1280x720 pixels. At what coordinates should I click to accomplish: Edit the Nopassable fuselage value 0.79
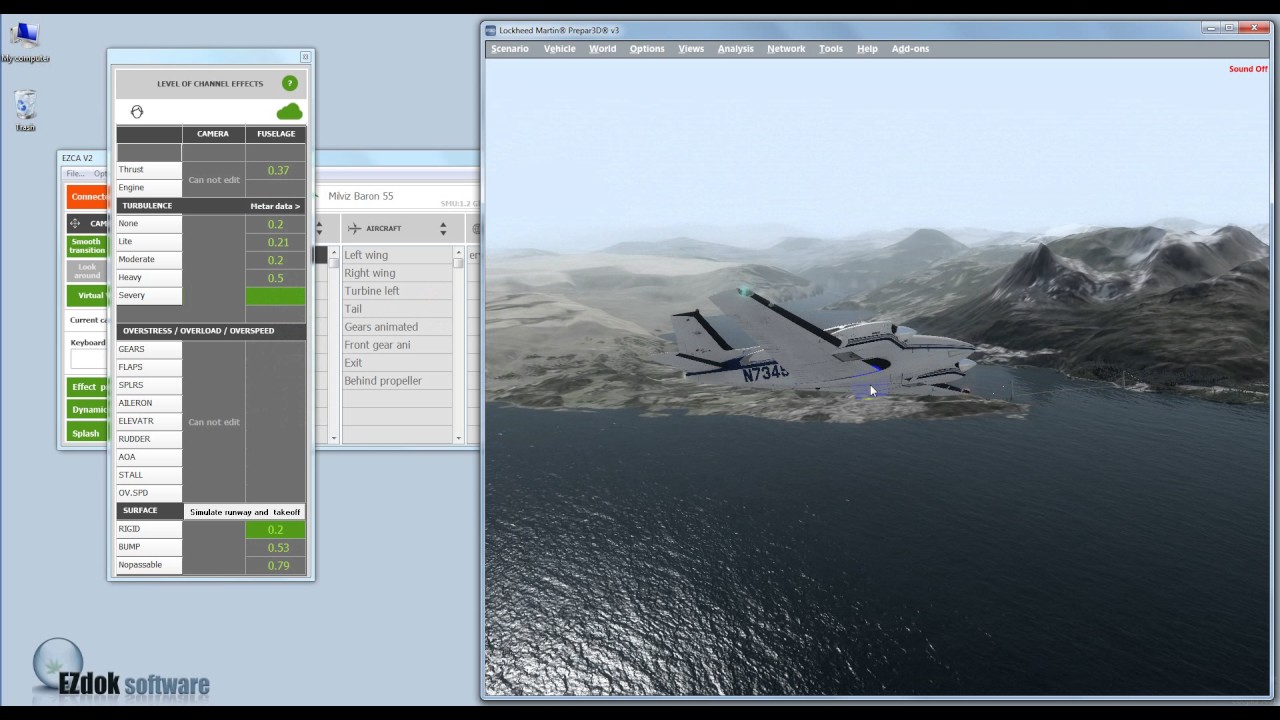click(x=276, y=566)
